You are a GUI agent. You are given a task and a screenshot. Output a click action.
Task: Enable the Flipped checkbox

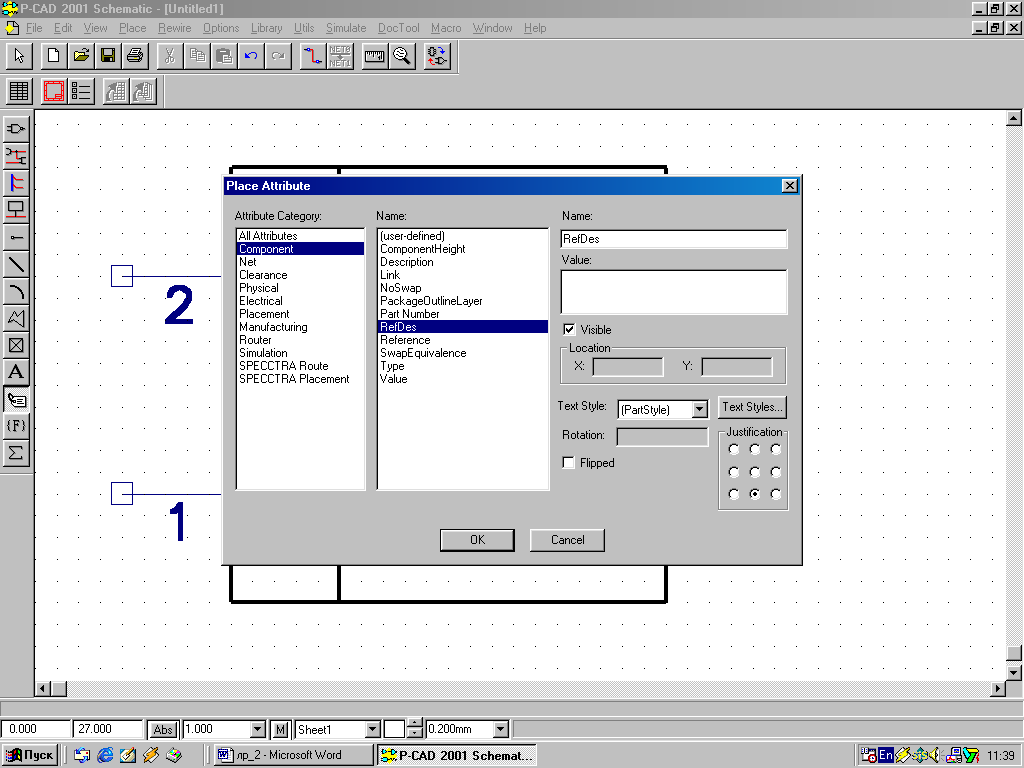pyautogui.click(x=569, y=462)
